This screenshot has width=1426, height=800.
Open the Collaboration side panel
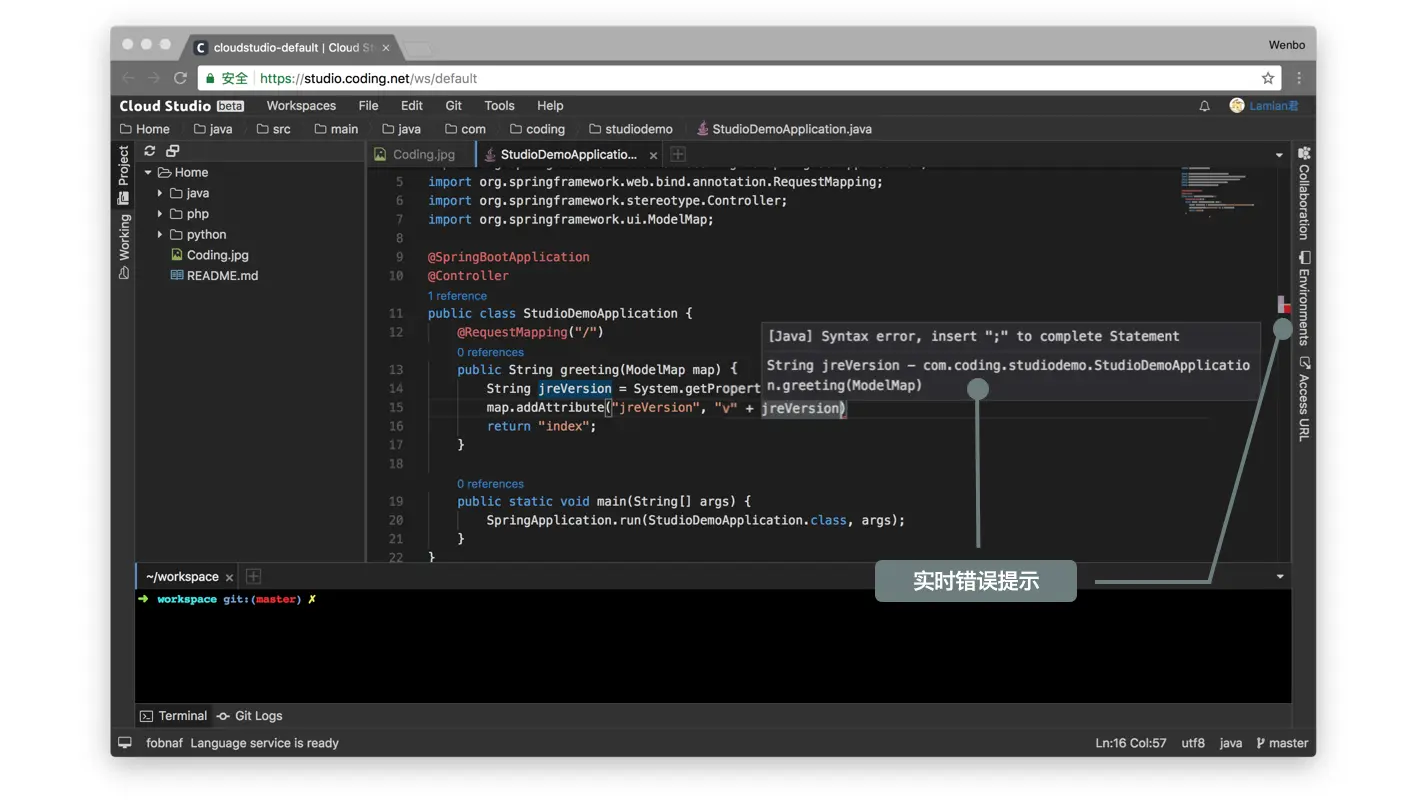[x=1303, y=193]
